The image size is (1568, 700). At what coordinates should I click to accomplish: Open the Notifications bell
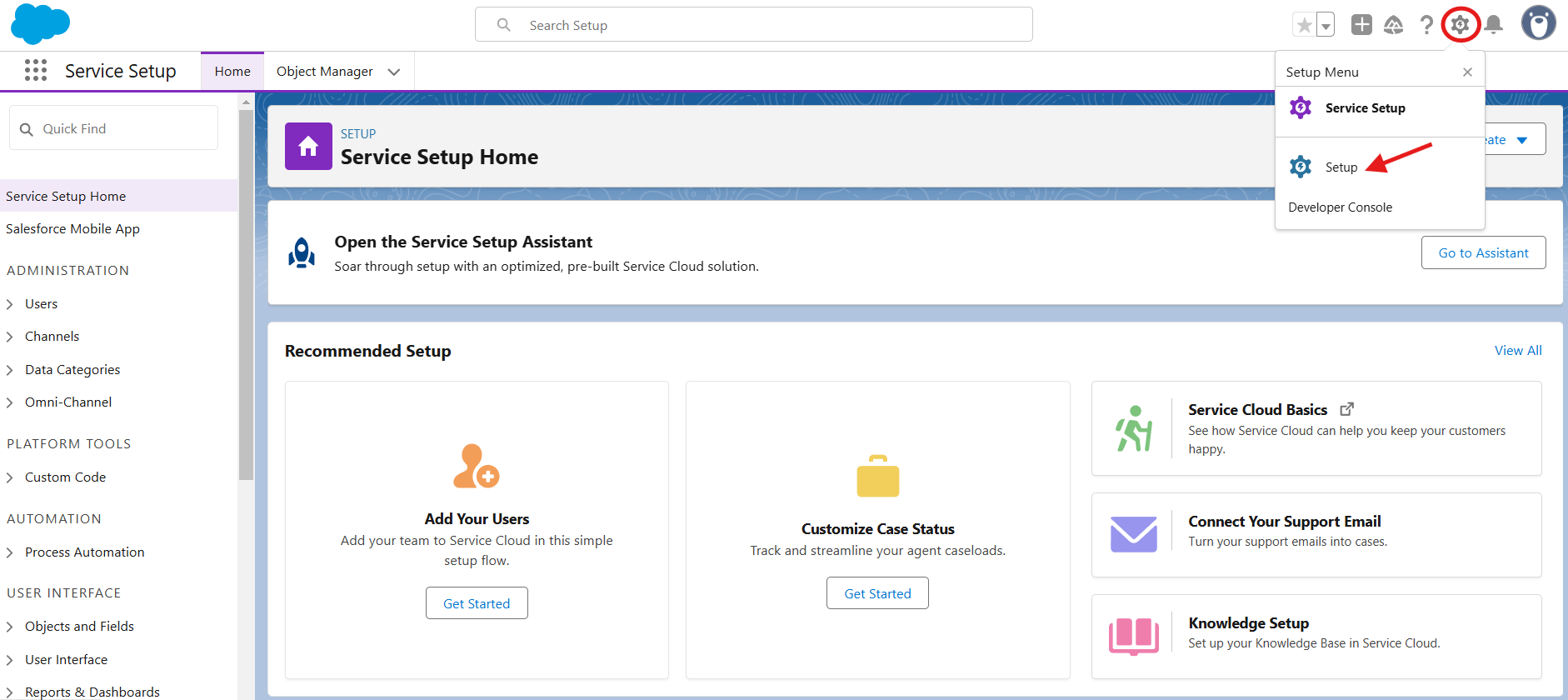[1494, 25]
